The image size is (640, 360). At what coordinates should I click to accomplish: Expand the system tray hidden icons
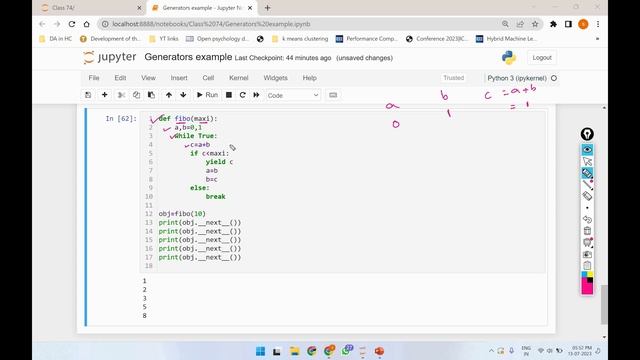pos(491,351)
